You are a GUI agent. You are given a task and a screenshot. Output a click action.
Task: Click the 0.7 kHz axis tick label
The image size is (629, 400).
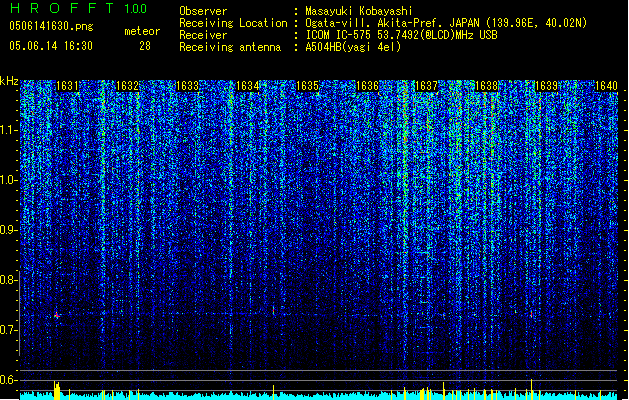point(8,330)
